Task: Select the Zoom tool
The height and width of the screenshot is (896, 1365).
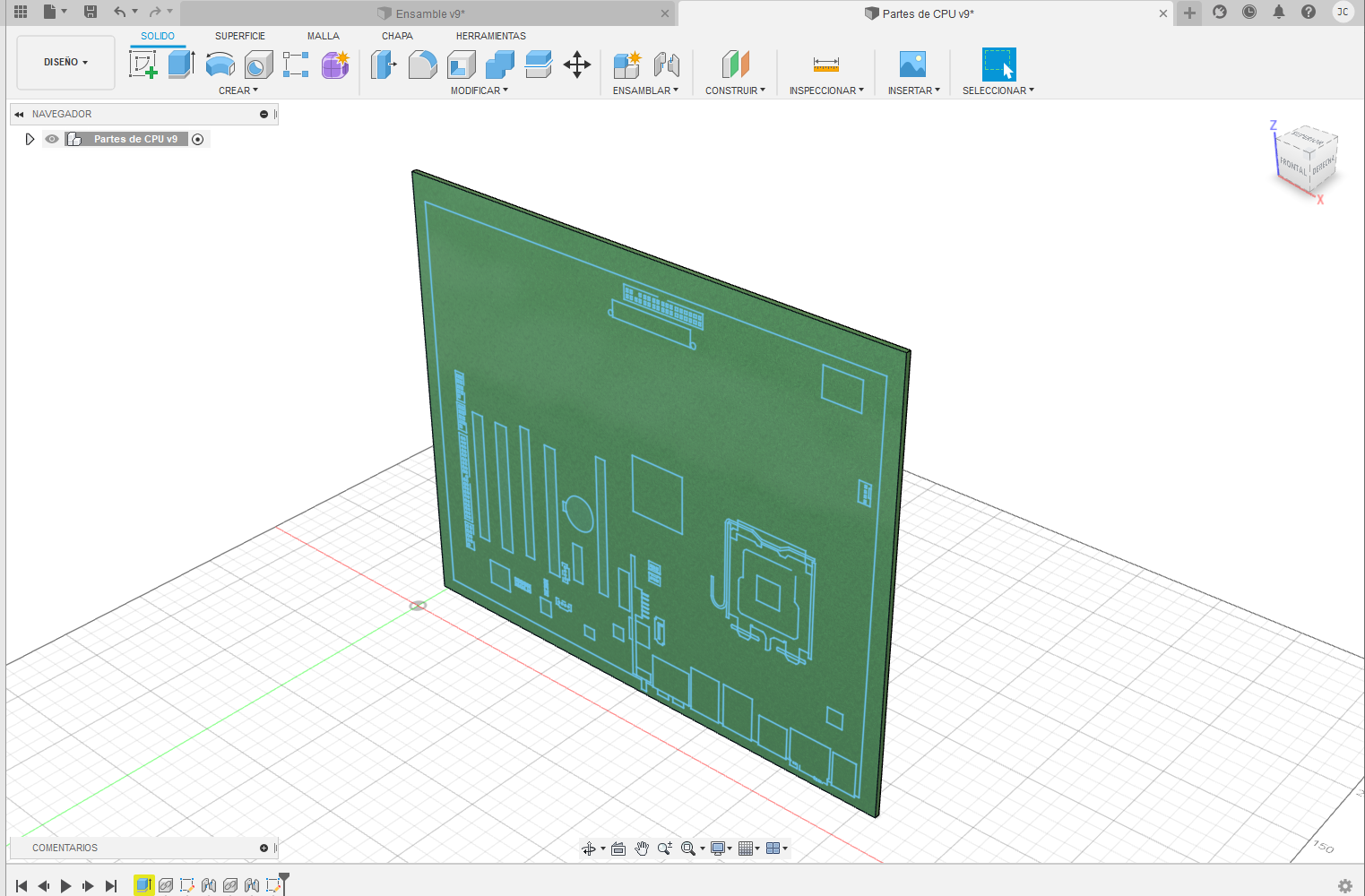Action: [665, 849]
